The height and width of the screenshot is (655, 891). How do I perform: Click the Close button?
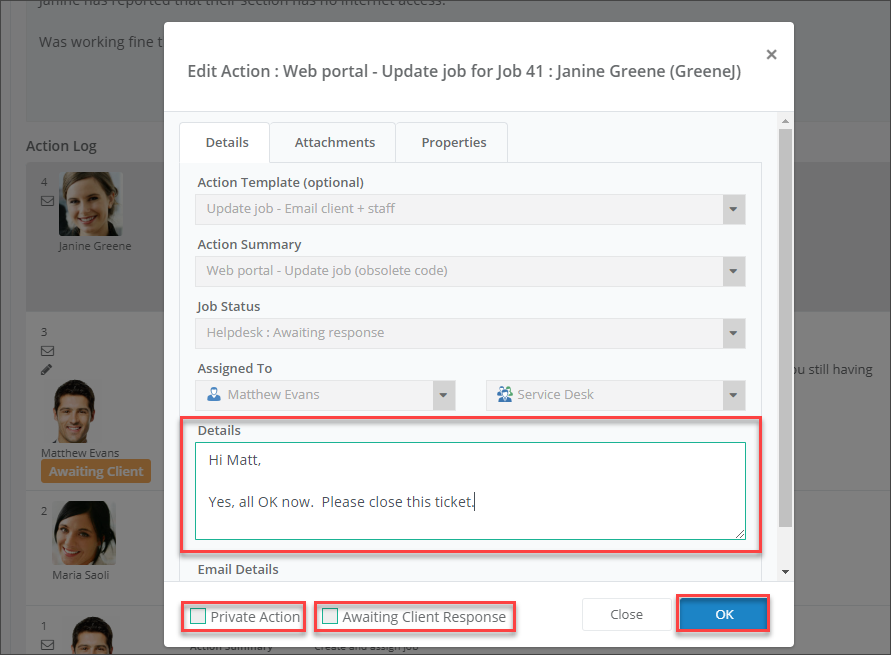pos(626,615)
